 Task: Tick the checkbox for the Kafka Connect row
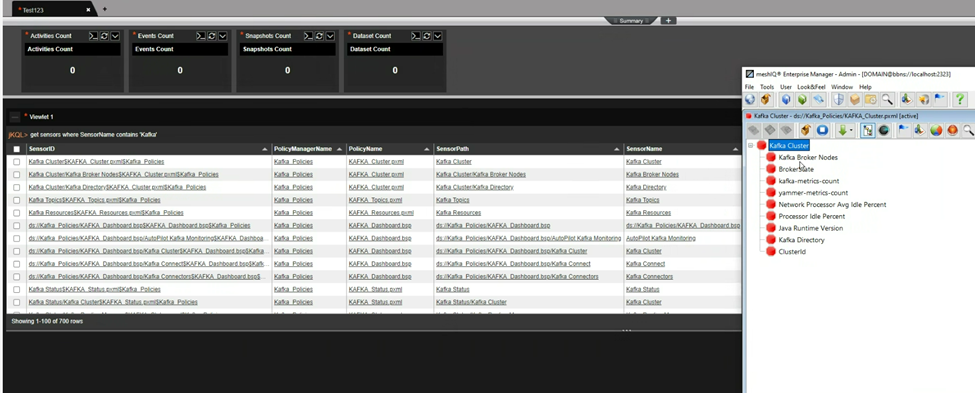tap(17, 264)
